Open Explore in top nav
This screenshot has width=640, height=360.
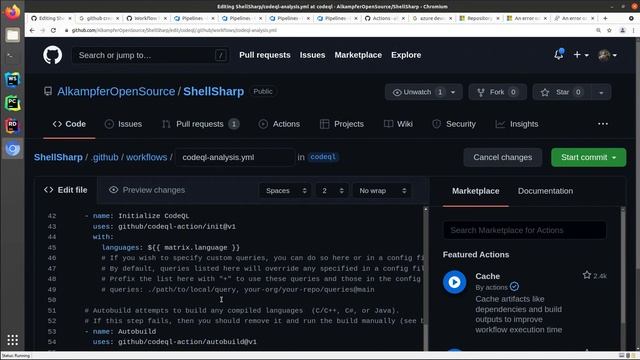point(406,55)
